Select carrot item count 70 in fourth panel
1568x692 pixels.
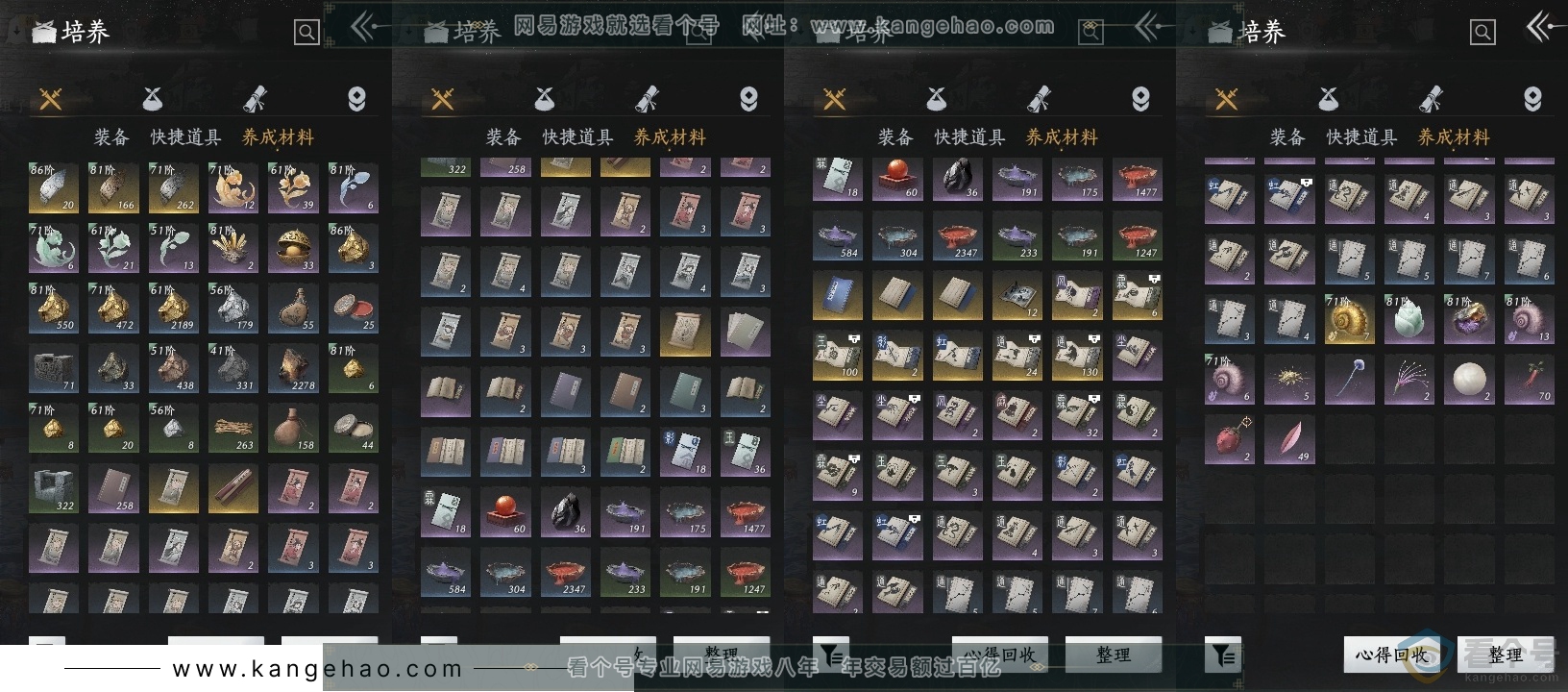coord(1529,378)
